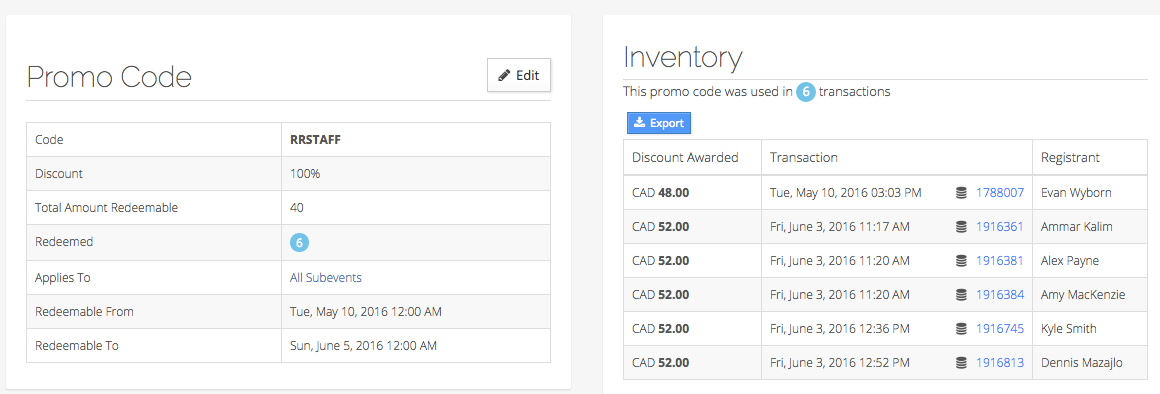Open the All Subevents link
Image resolution: width=1160 pixels, height=394 pixels.
pos(326,277)
